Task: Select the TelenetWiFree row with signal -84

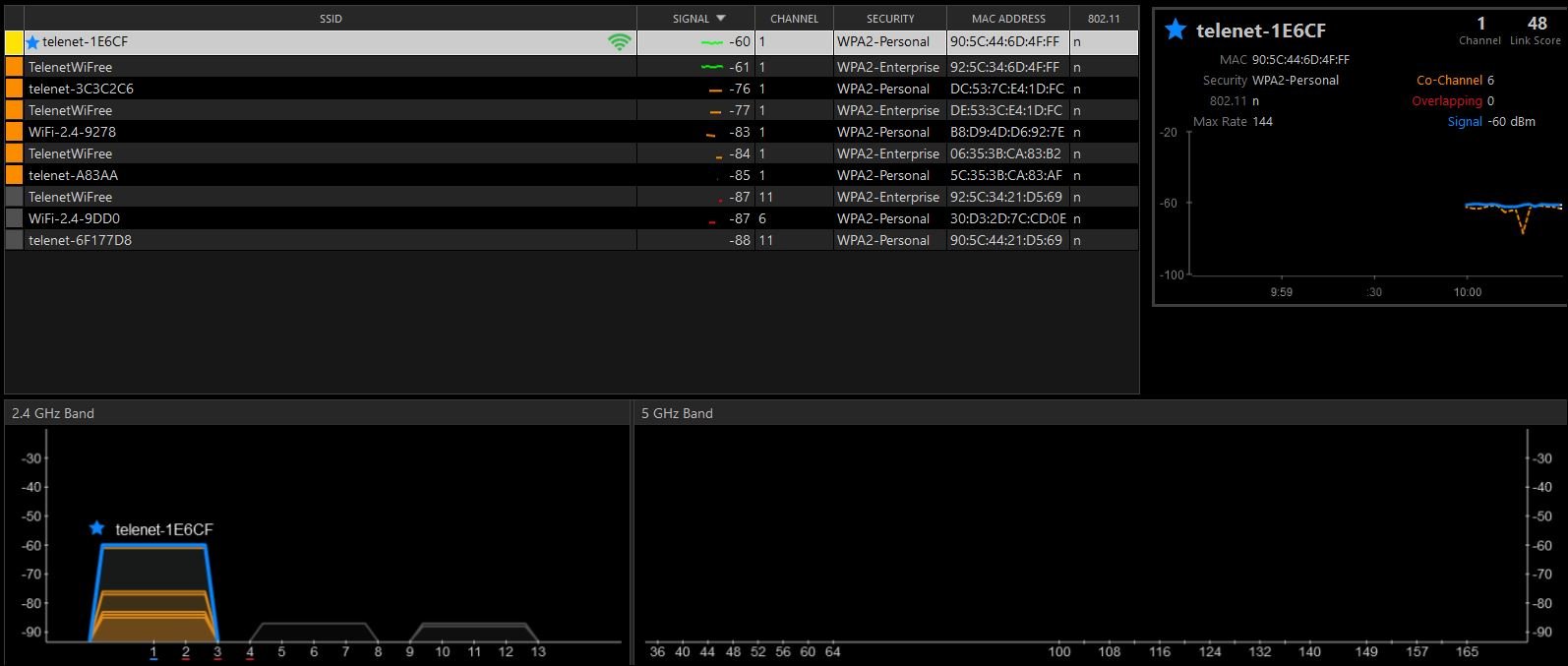Action: [572, 153]
